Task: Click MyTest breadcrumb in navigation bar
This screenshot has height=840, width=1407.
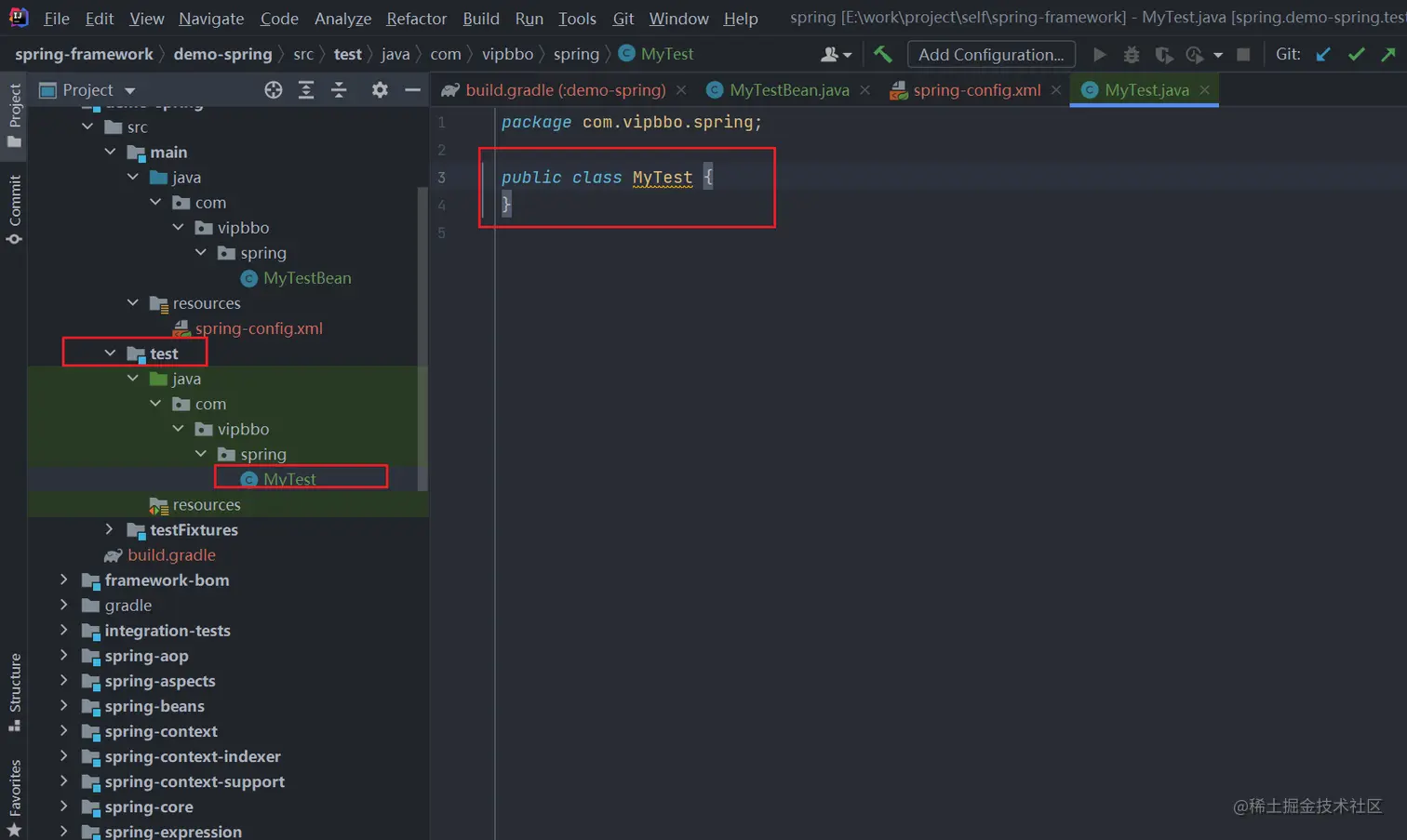Action: tap(657, 54)
